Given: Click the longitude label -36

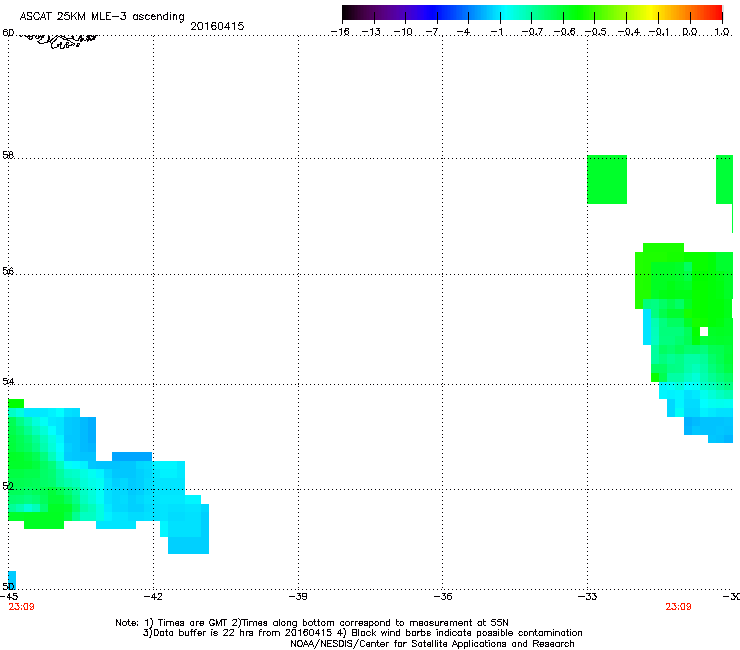Looking at the screenshot, I should pos(443,597).
